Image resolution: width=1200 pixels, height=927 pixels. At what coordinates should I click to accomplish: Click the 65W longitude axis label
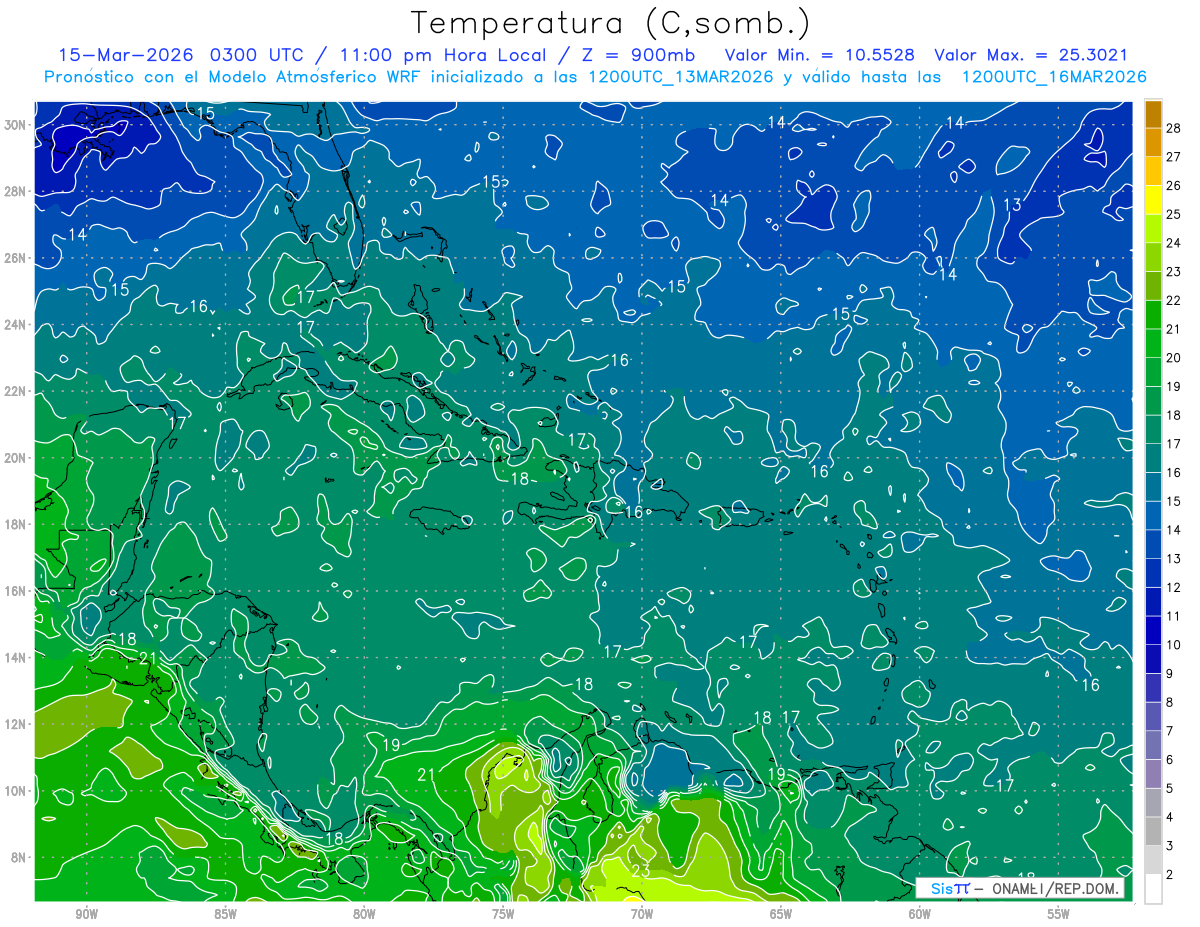click(x=781, y=914)
